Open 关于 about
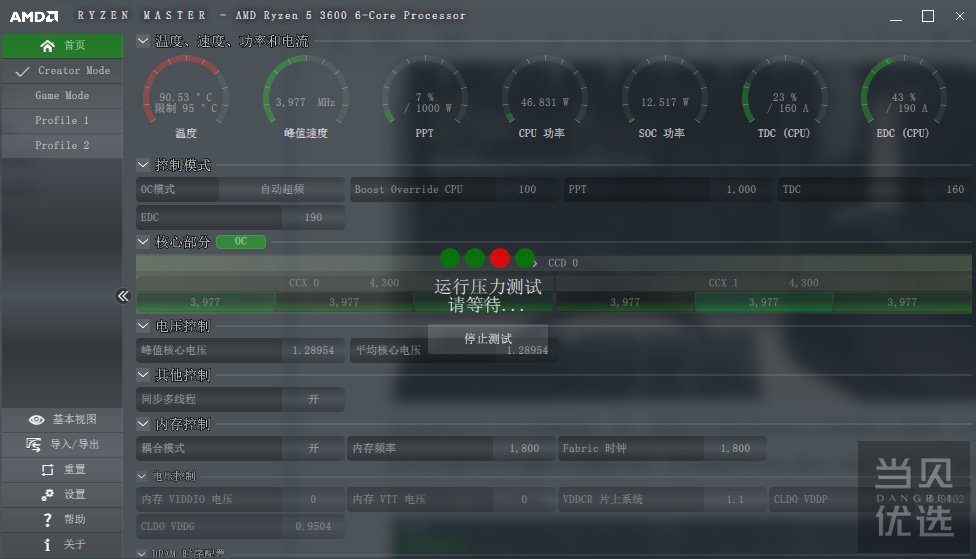Image resolution: width=976 pixels, height=559 pixels. (62, 545)
